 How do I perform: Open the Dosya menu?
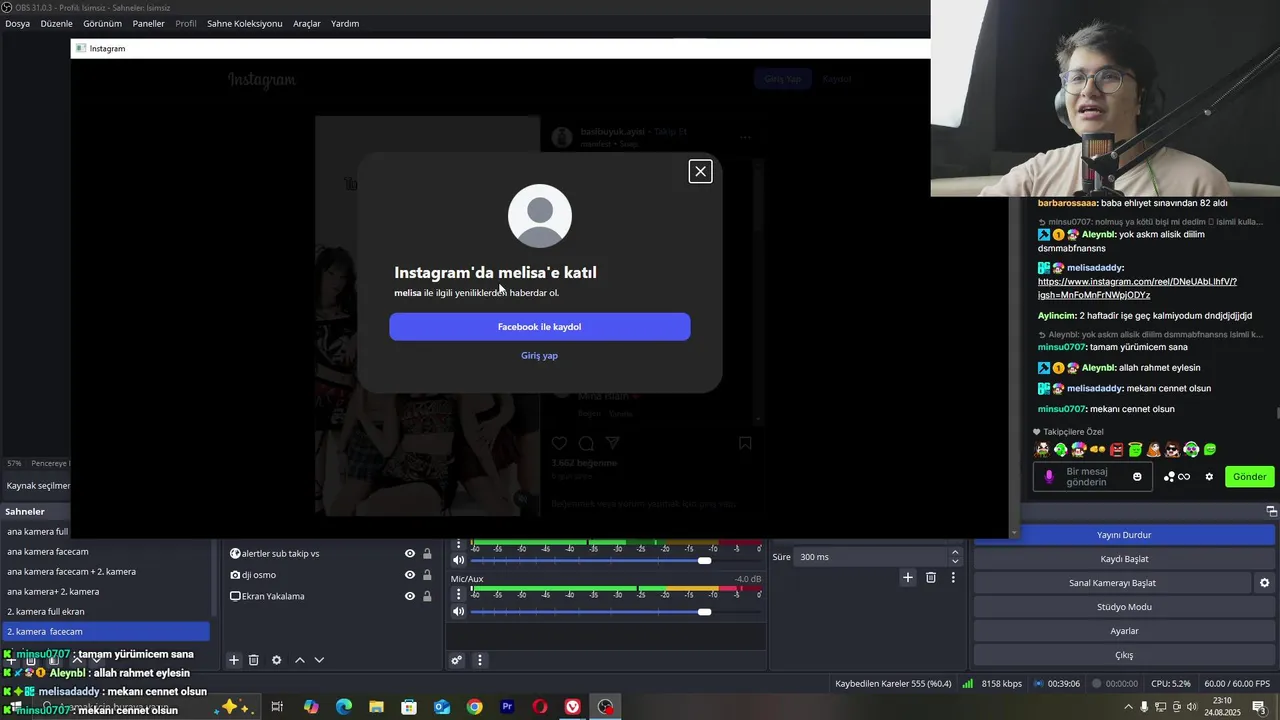click(x=17, y=23)
